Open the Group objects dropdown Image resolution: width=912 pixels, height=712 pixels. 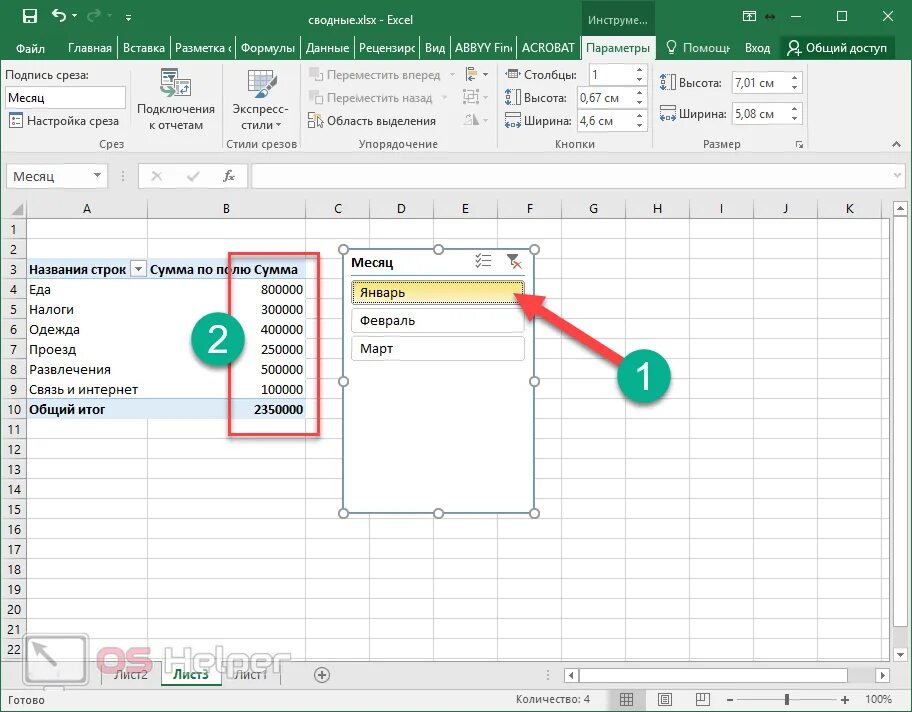tap(475, 97)
